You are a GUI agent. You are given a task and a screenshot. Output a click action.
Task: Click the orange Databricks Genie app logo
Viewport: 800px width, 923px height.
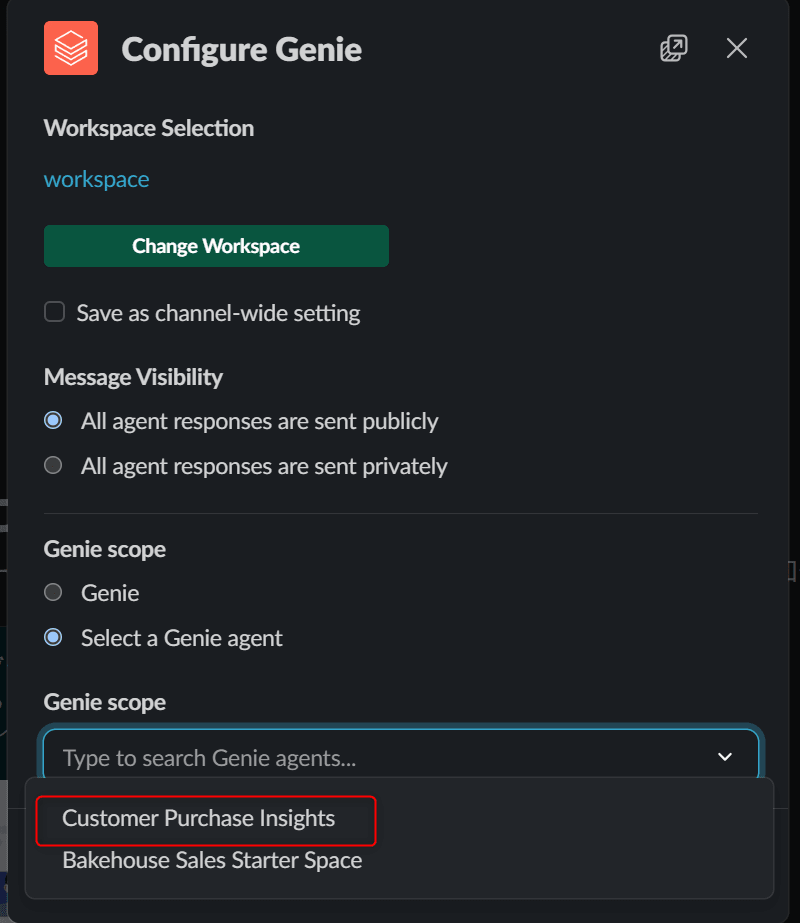(x=71, y=48)
